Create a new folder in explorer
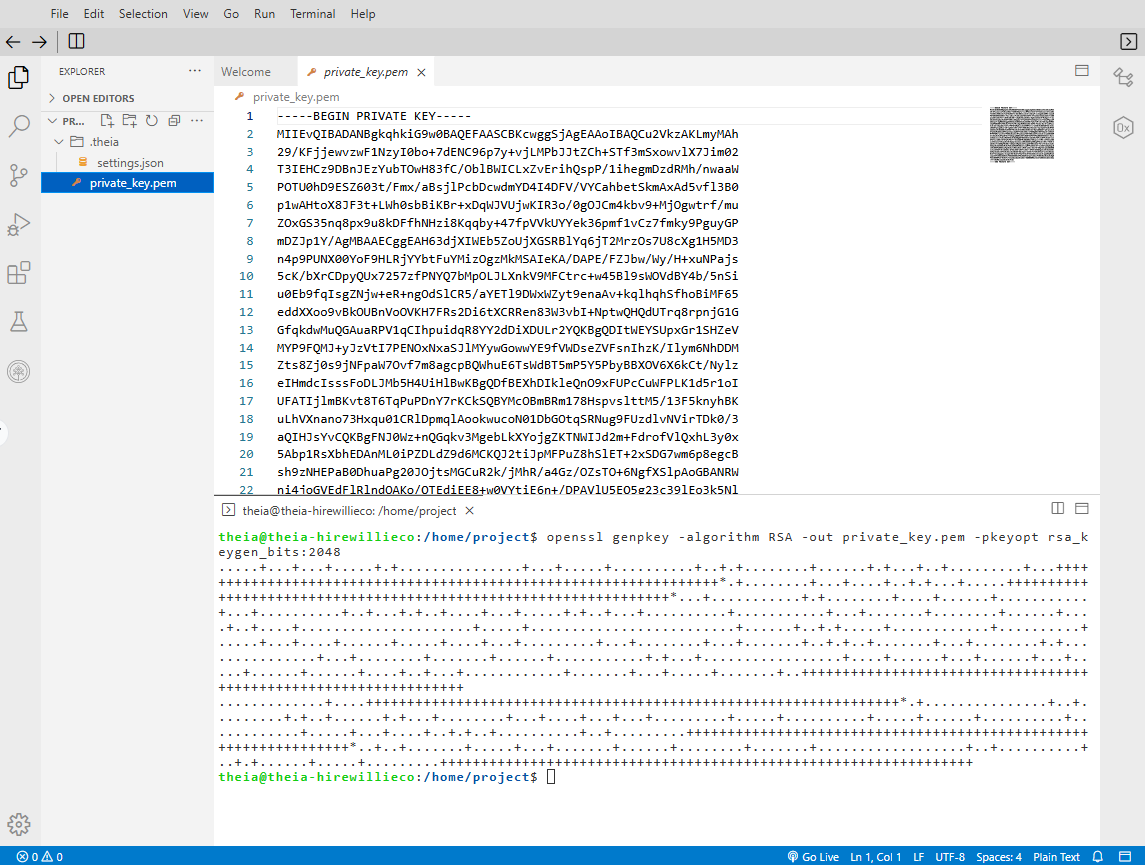Screen dimensions: 1145x865 (x=129, y=120)
